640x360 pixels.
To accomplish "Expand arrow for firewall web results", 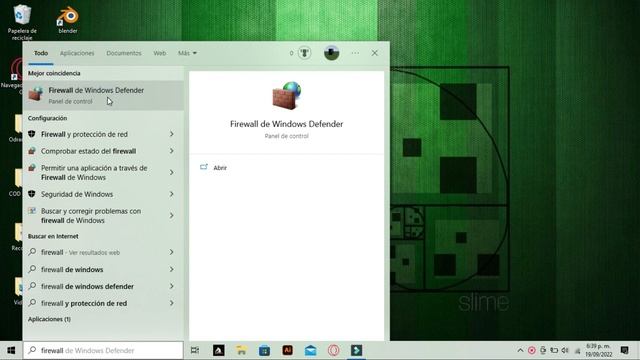I will (171, 252).
